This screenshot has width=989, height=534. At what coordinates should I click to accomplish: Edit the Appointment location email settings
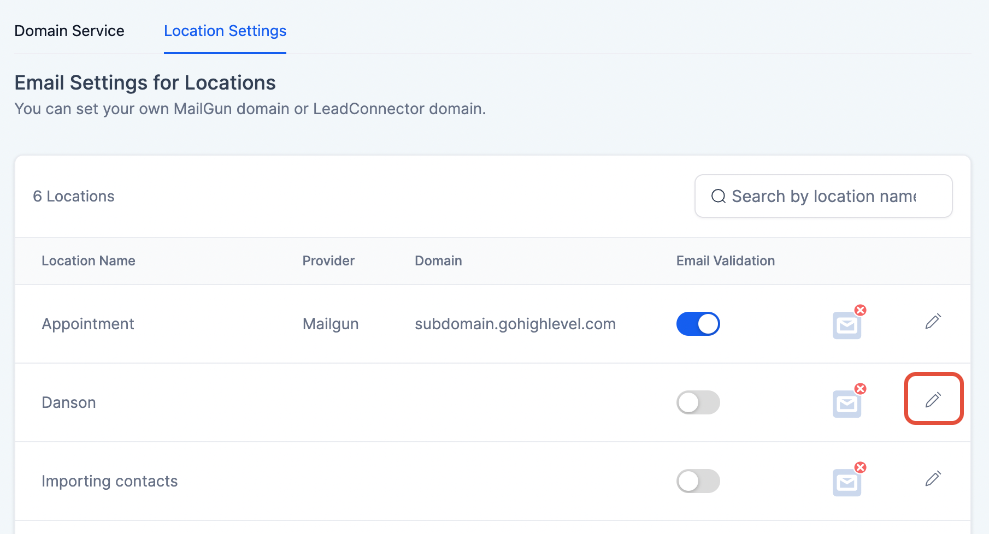[933, 322]
